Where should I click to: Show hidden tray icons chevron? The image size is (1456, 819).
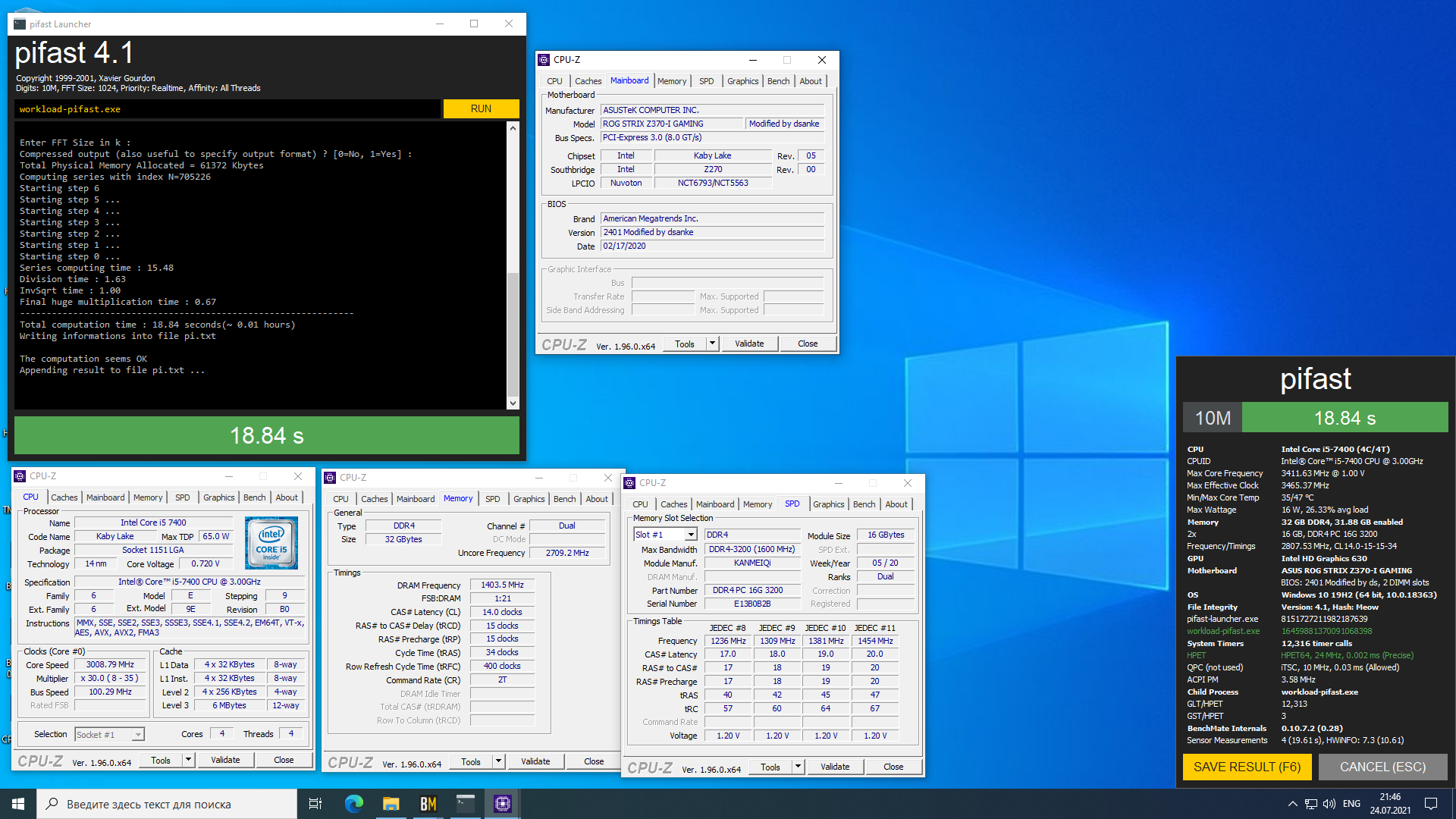click(1292, 804)
